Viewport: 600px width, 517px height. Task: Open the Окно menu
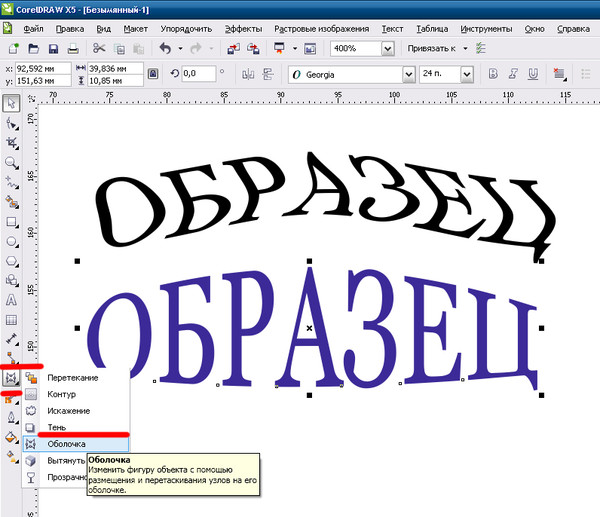point(535,29)
